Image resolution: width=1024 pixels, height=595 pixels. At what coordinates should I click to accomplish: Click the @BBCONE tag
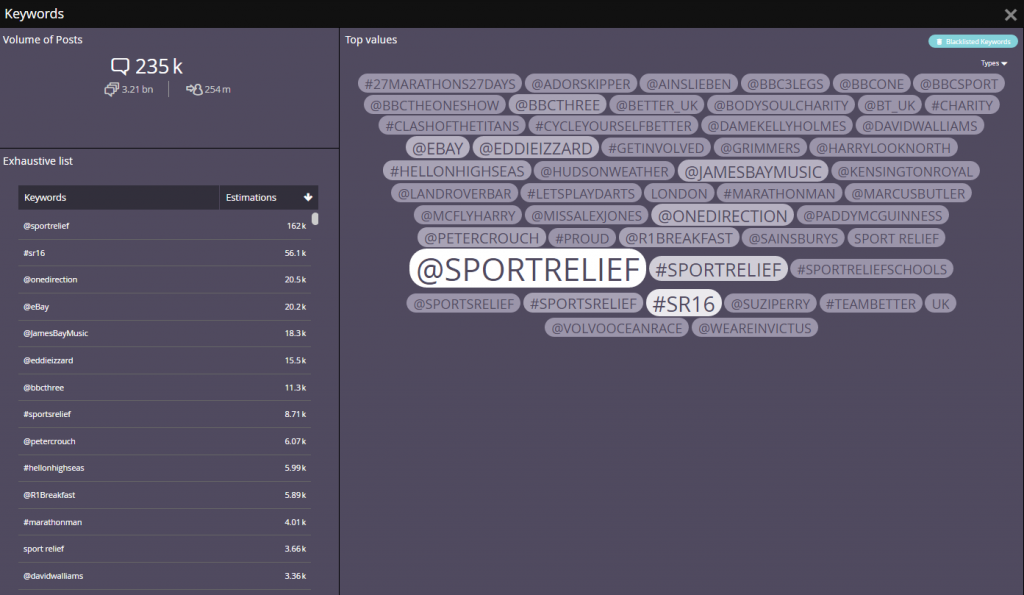pyautogui.click(x=872, y=84)
